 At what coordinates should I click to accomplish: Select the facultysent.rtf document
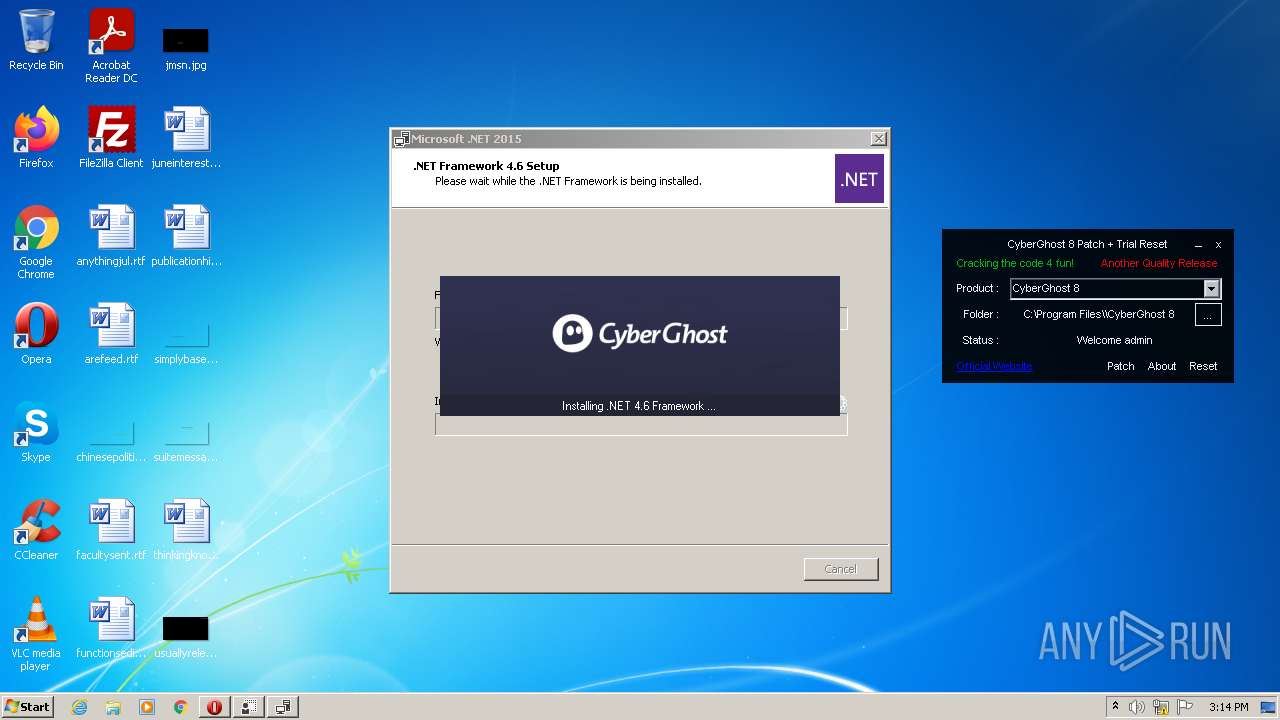[111, 530]
